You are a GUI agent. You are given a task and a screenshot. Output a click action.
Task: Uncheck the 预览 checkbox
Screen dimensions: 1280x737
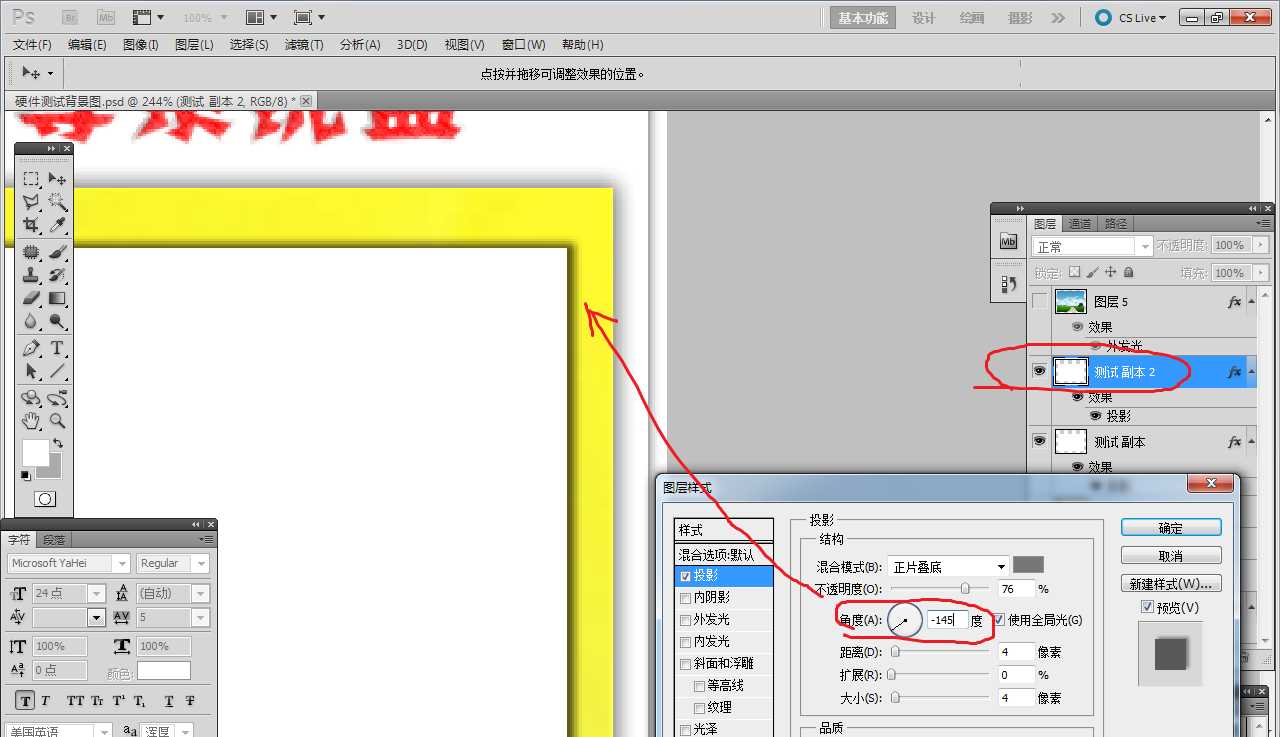tap(1147, 607)
